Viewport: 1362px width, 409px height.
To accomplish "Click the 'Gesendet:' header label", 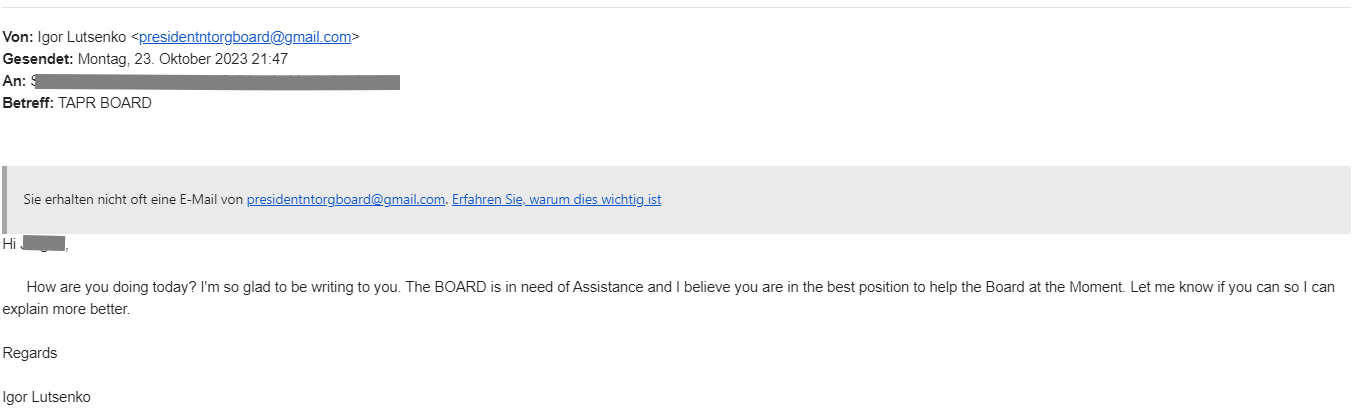I will click(37, 59).
